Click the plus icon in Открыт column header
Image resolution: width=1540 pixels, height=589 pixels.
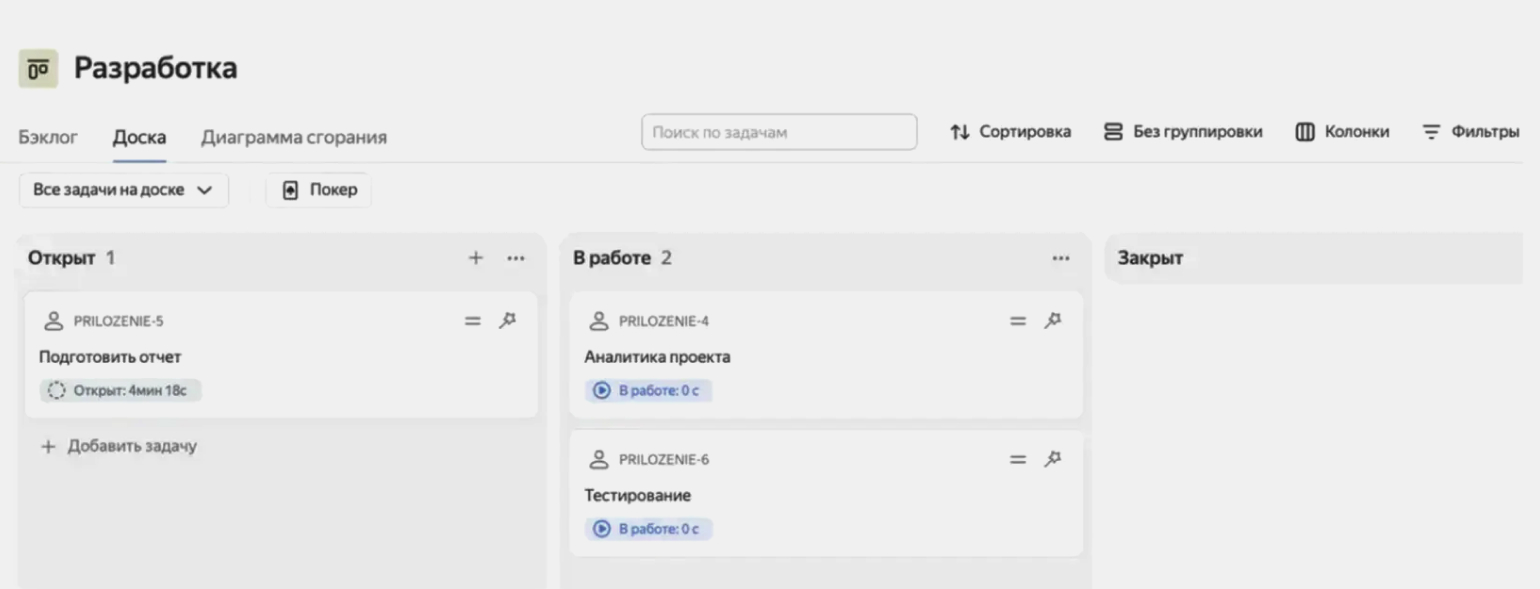click(x=475, y=258)
